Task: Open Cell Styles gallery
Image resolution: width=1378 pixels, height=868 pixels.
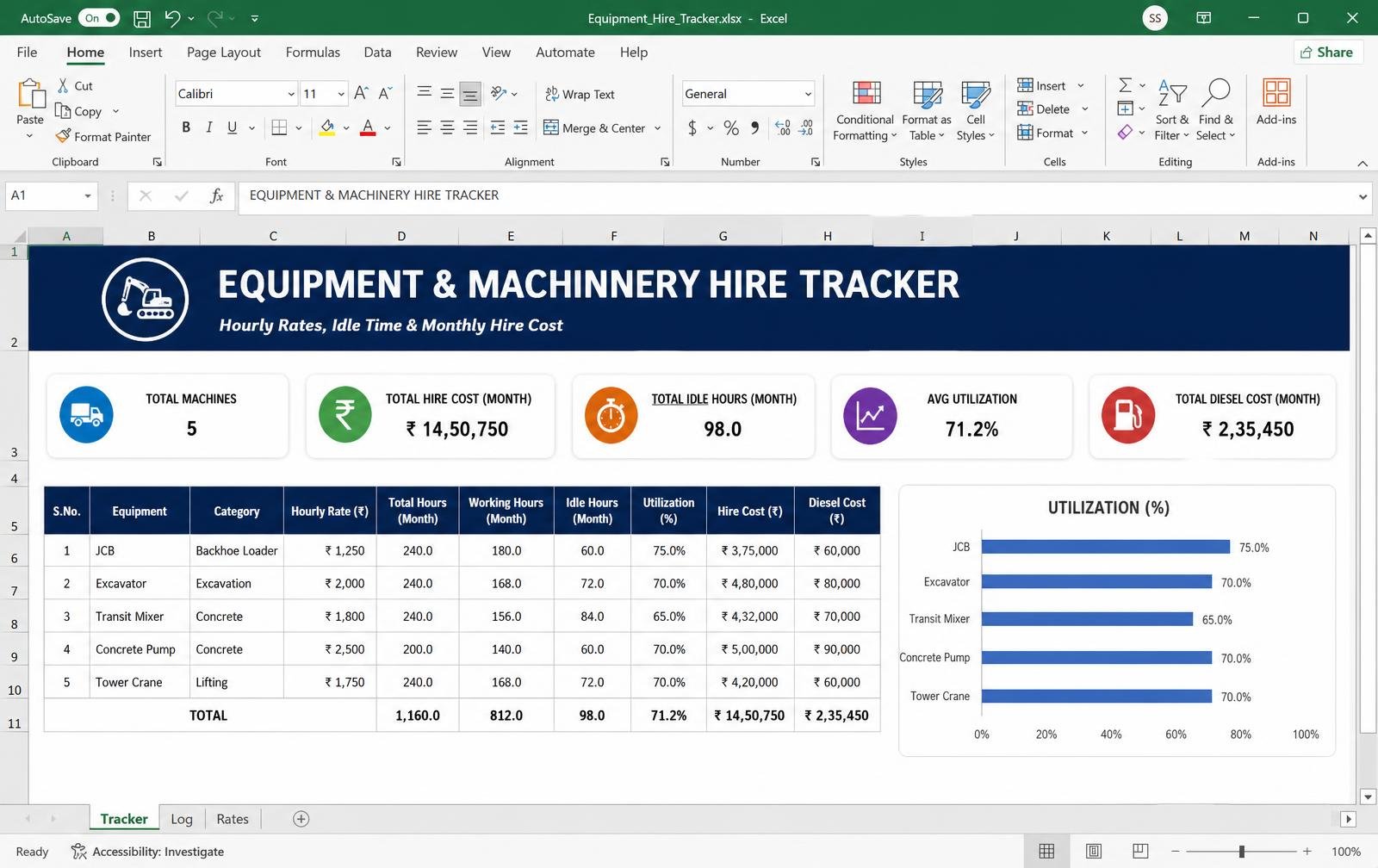Action: 976,110
